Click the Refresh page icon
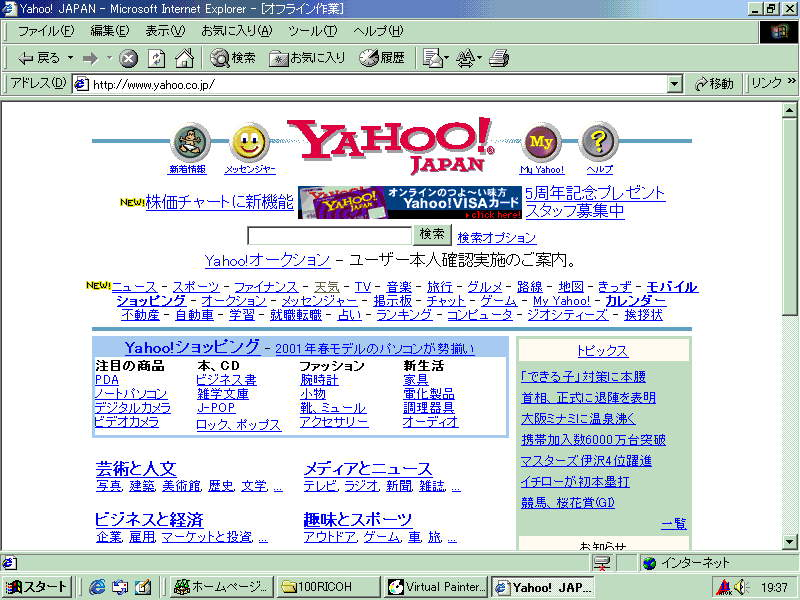800x600 pixels. click(156, 59)
